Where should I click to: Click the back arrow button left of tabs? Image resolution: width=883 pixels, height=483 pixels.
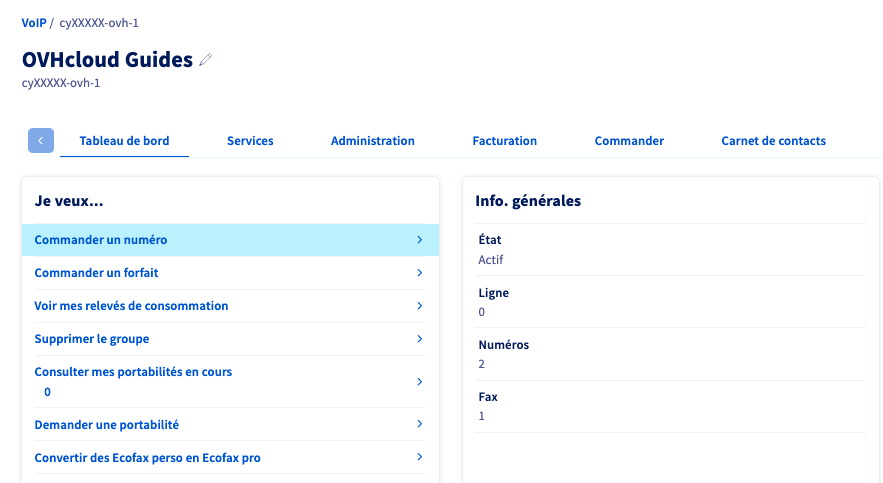(x=41, y=141)
